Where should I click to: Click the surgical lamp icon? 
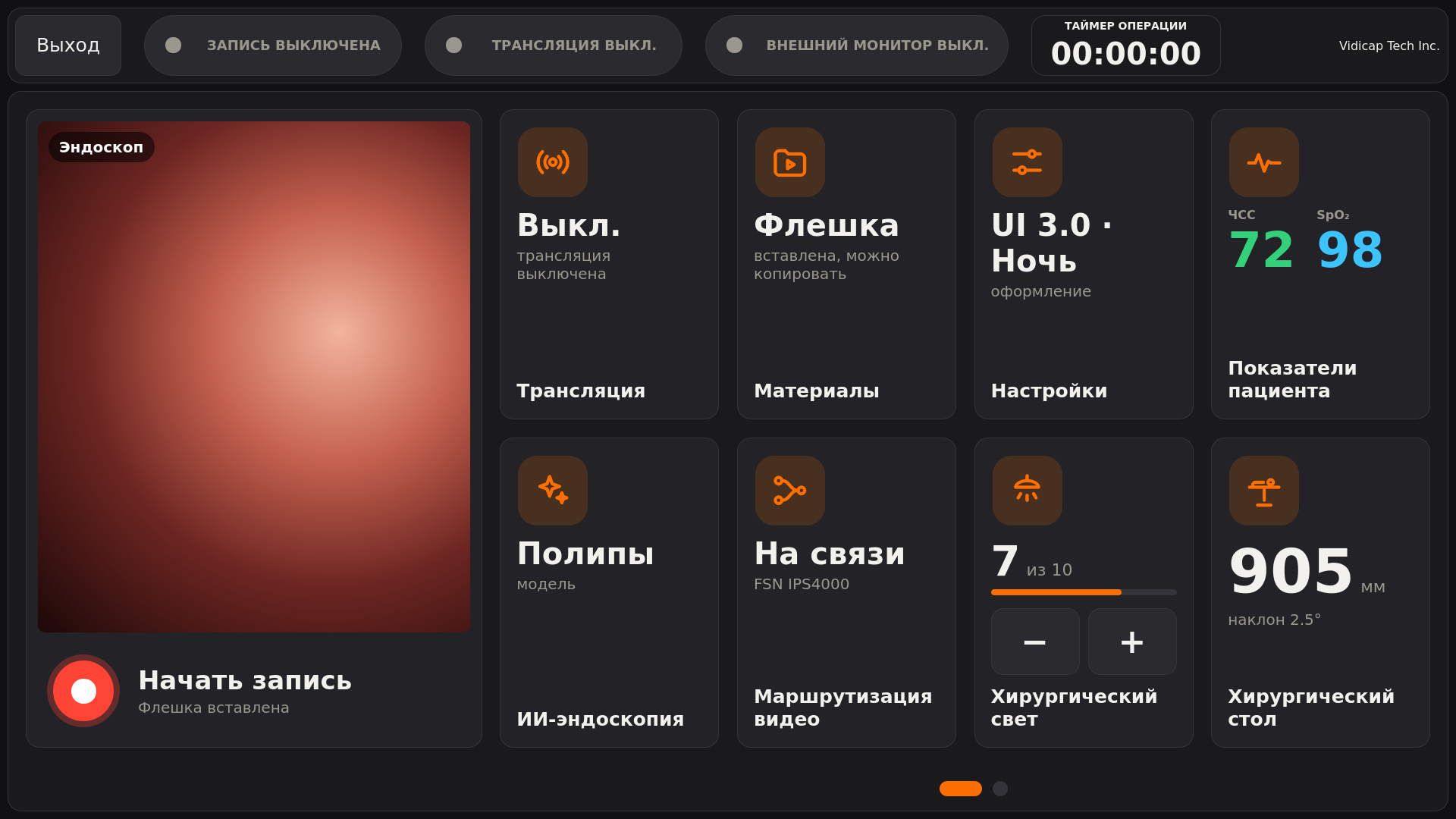click(1028, 491)
